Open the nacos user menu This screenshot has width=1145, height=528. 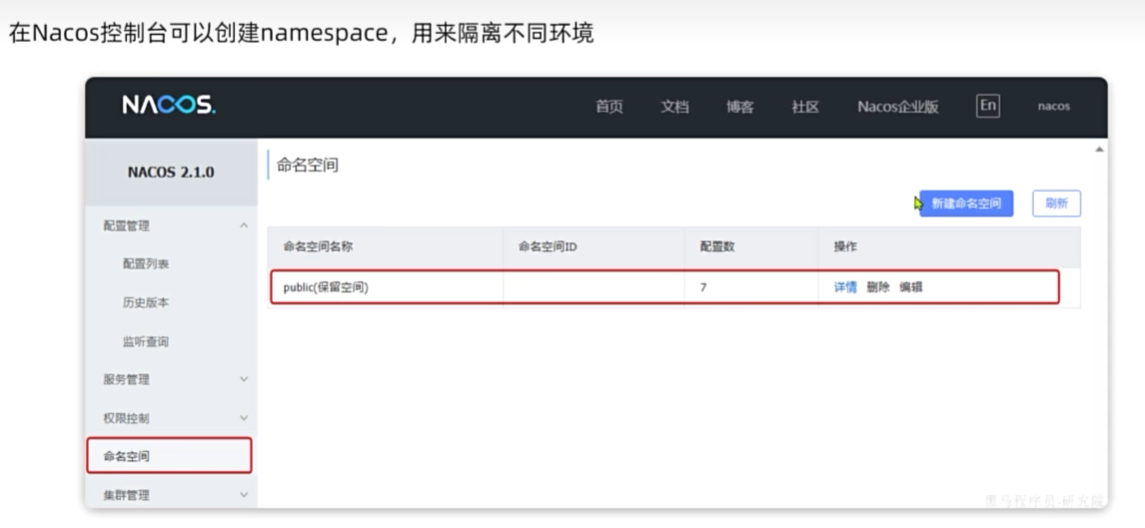pyautogui.click(x=1054, y=106)
